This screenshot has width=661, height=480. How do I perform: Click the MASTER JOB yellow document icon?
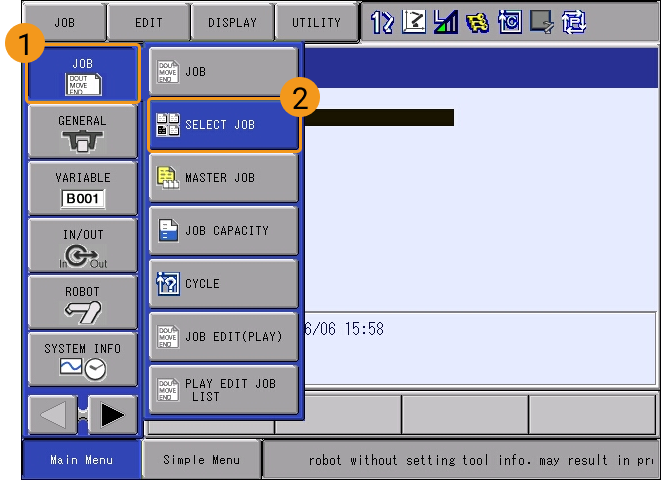(x=168, y=178)
